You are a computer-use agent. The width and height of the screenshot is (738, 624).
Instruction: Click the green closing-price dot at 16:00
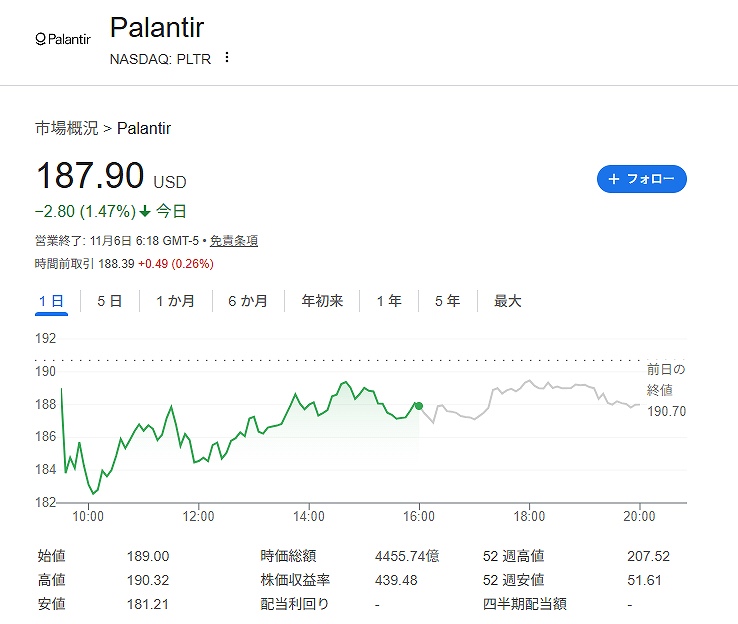pos(418,406)
